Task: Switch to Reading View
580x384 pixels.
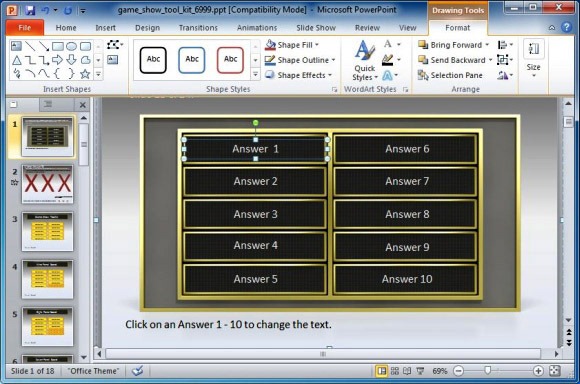Action: pos(407,371)
